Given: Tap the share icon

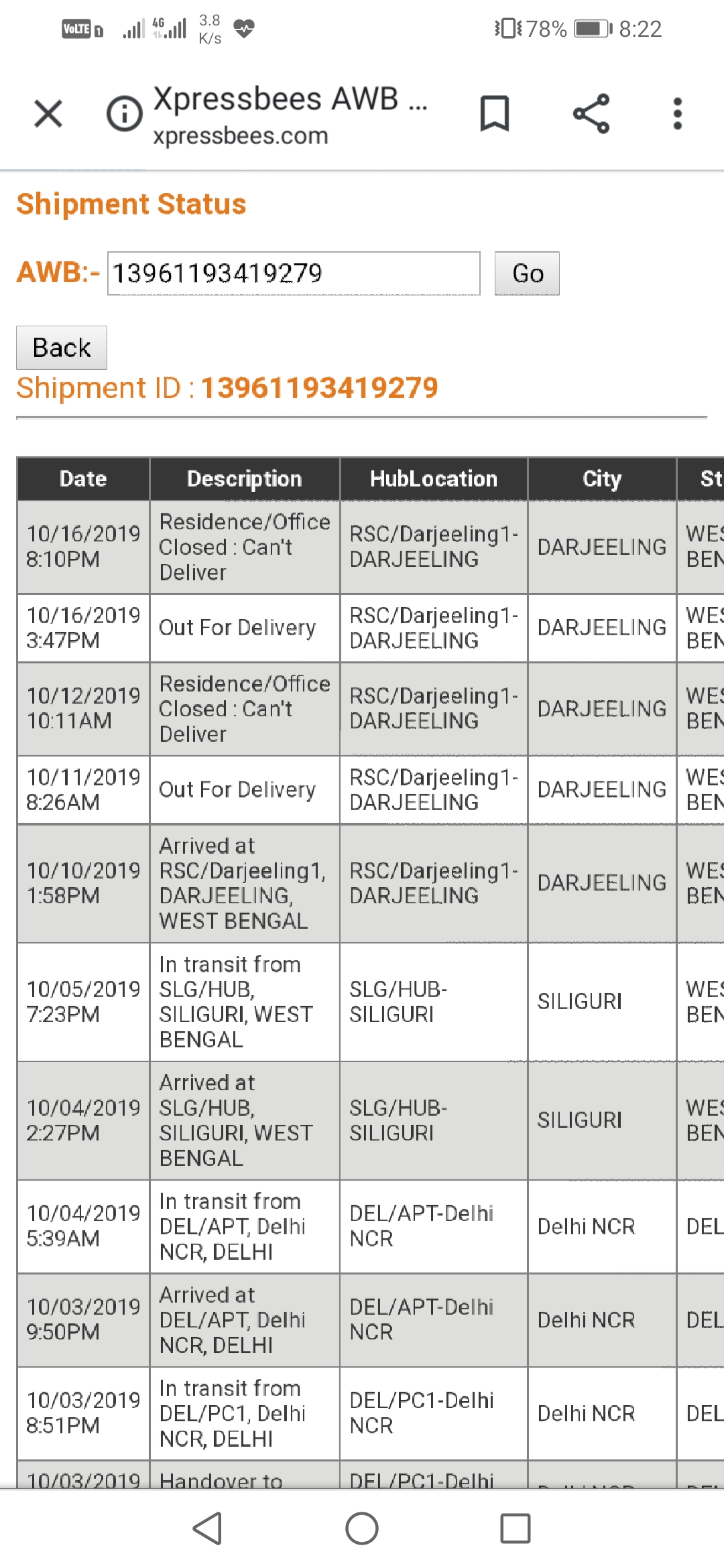Looking at the screenshot, I should click(x=591, y=113).
